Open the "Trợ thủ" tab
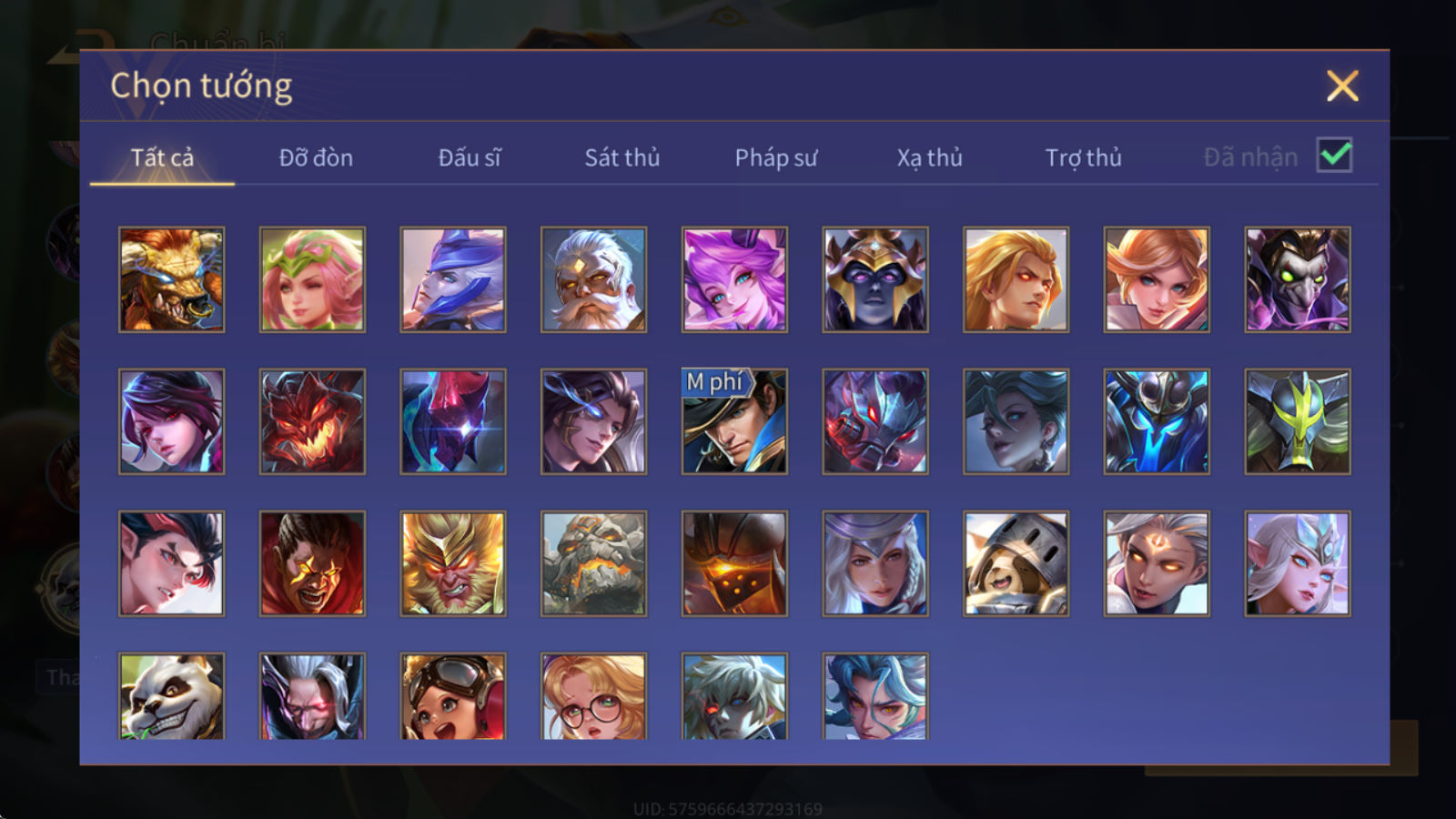Viewport: 1456px width, 819px height. pyautogui.click(x=1083, y=157)
